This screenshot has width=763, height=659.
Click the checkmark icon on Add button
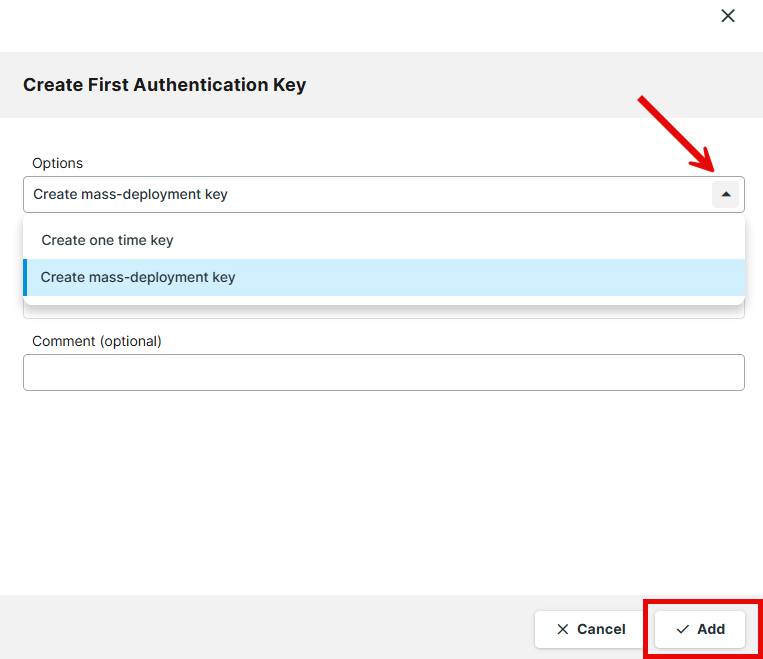click(x=682, y=629)
